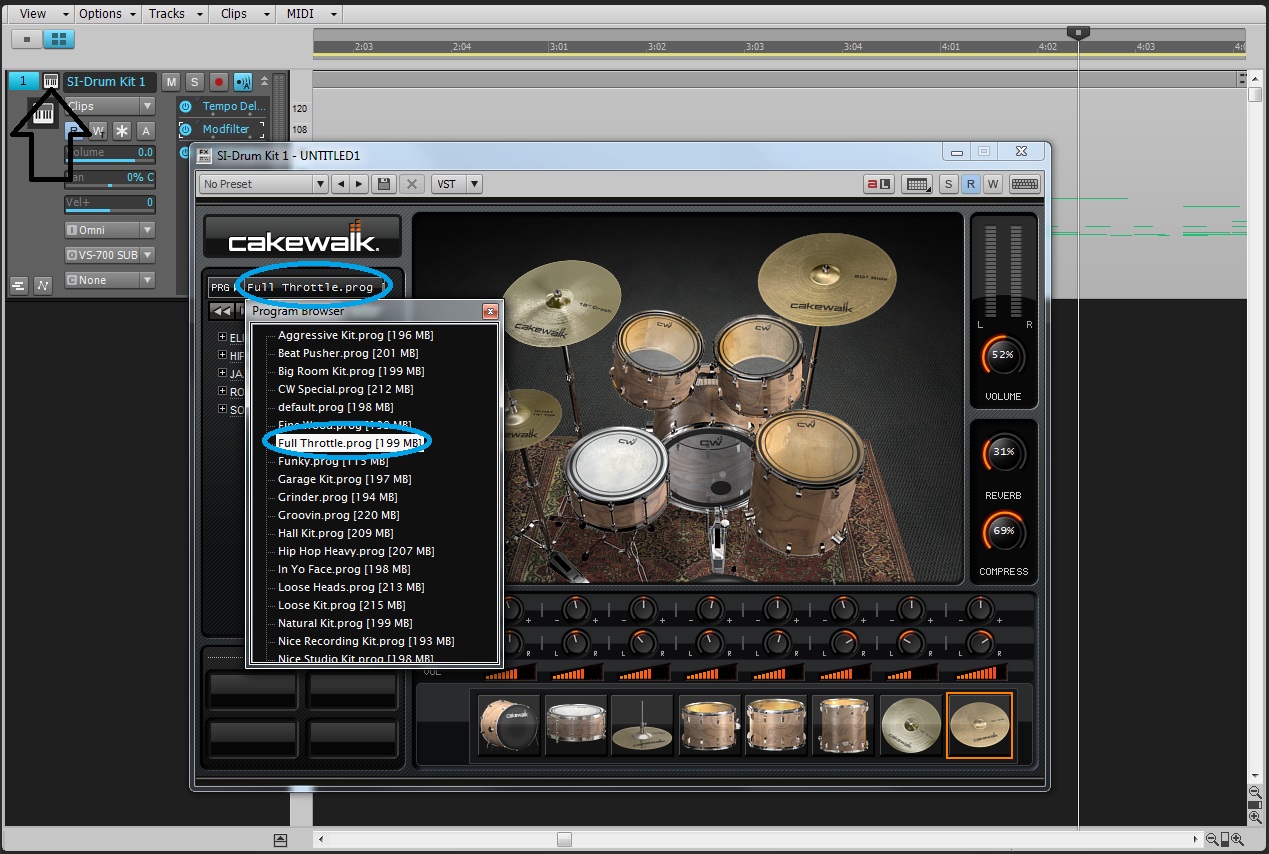This screenshot has width=1269, height=854.
Task: Click the Pan slider showing 0% C
Action: click(x=110, y=178)
